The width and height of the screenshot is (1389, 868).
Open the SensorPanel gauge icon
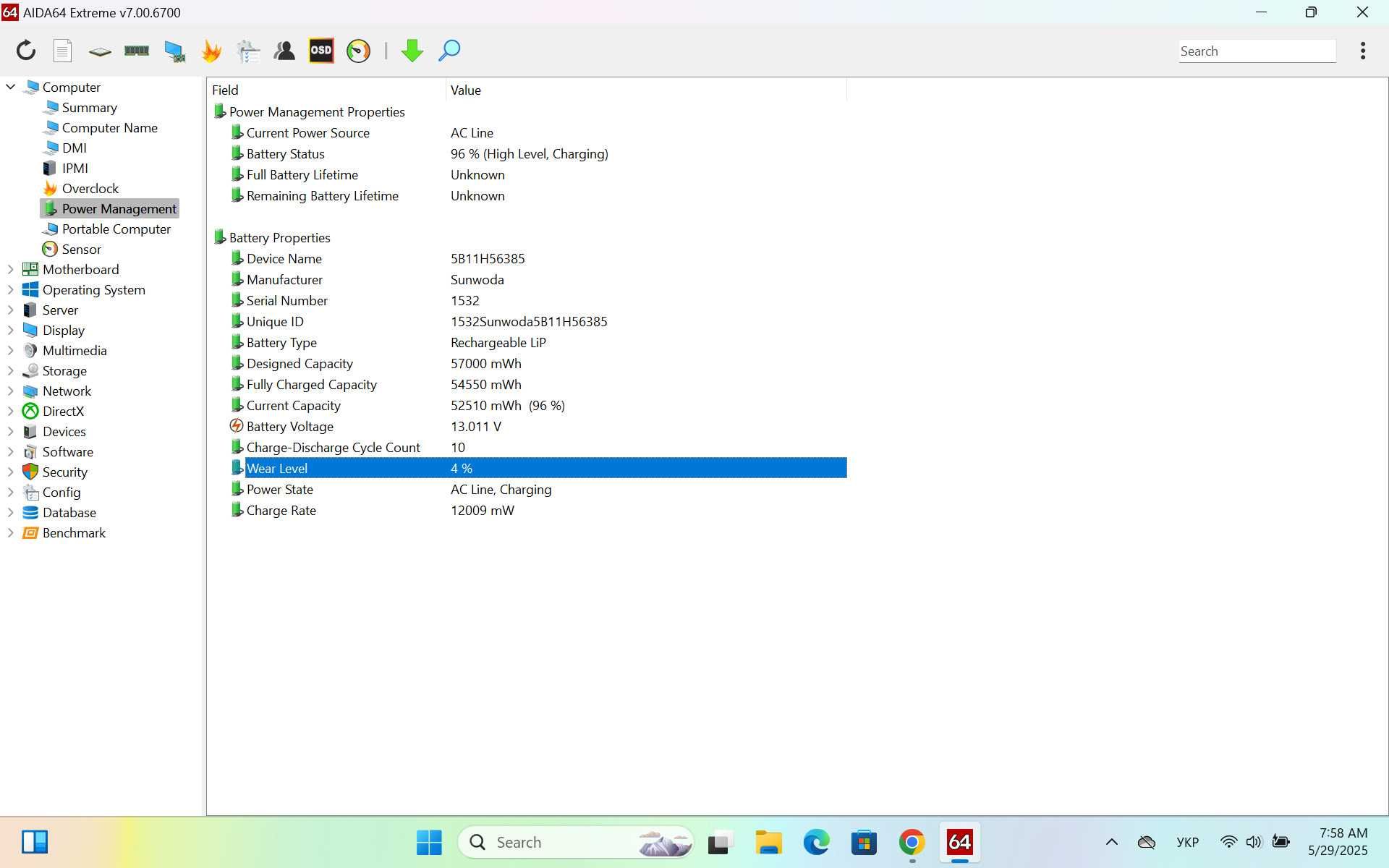point(359,51)
